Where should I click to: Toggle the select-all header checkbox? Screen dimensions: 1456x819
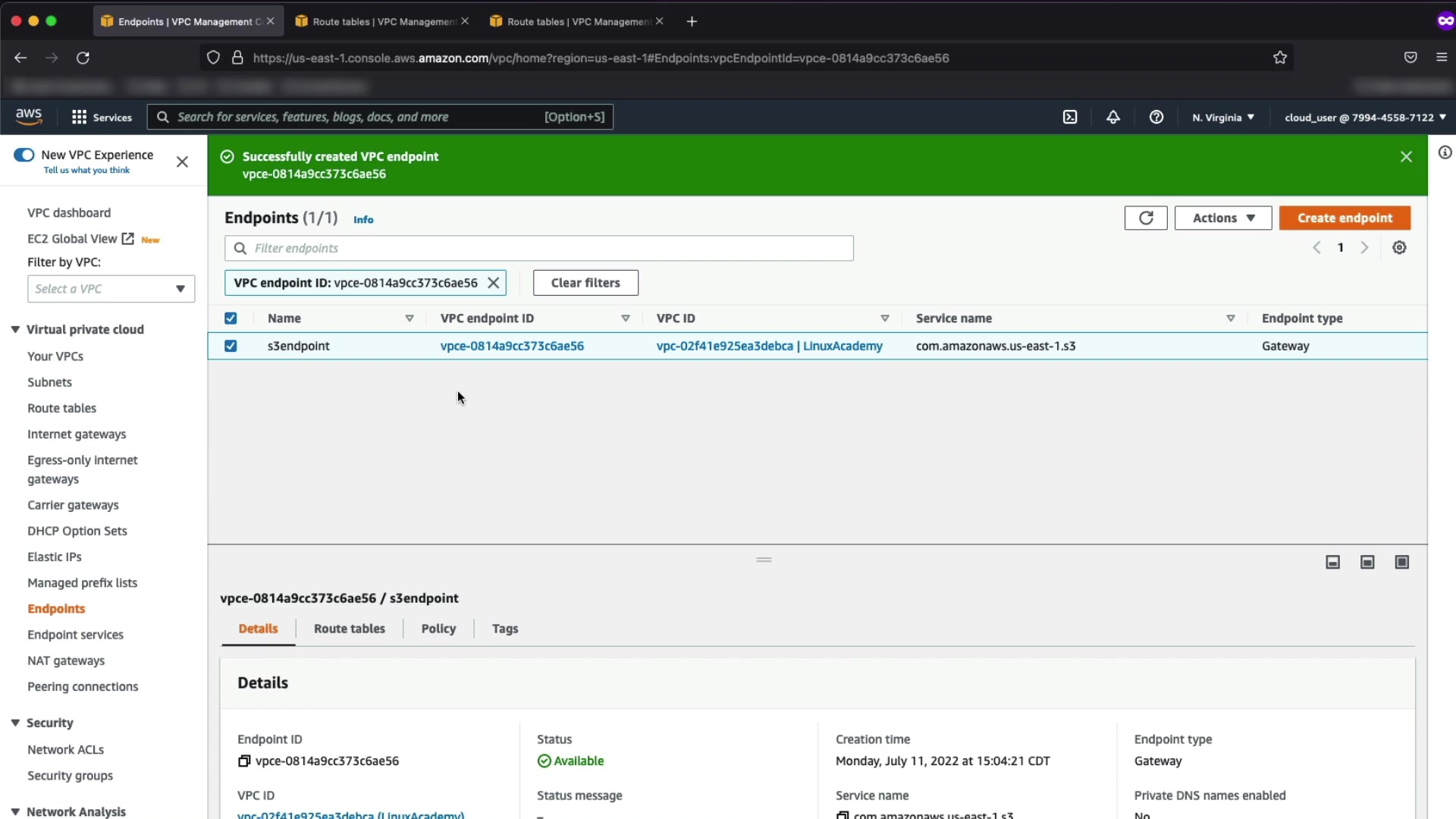(x=231, y=318)
